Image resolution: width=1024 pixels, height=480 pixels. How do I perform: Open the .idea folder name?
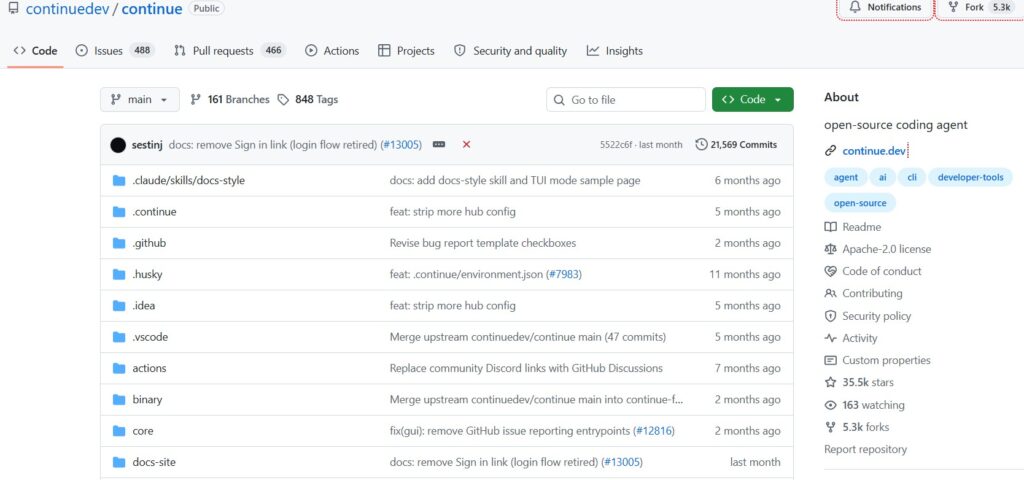pyautogui.click(x=144, y=306)
